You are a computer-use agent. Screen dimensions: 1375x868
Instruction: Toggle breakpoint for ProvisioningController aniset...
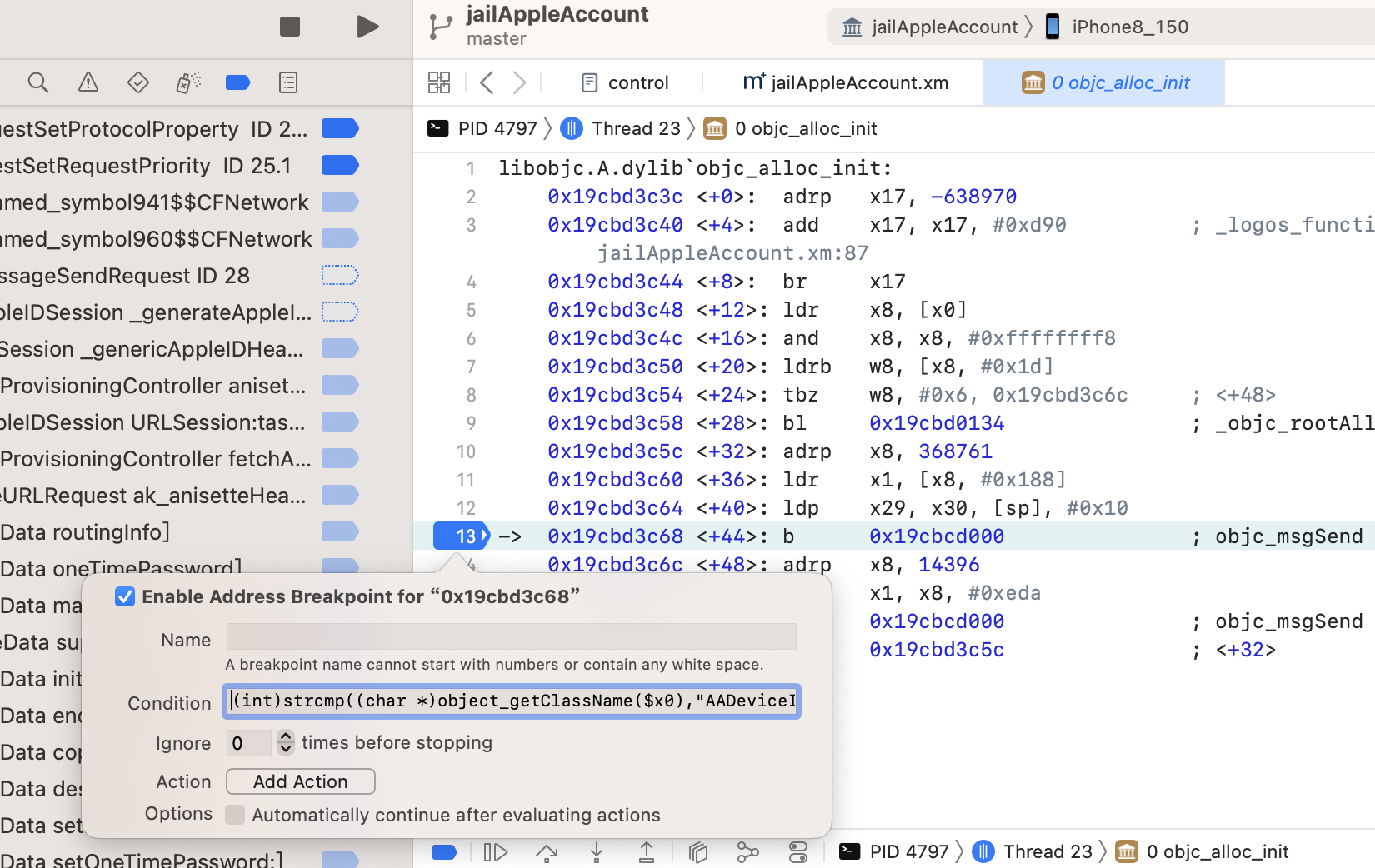click(340, 385)
